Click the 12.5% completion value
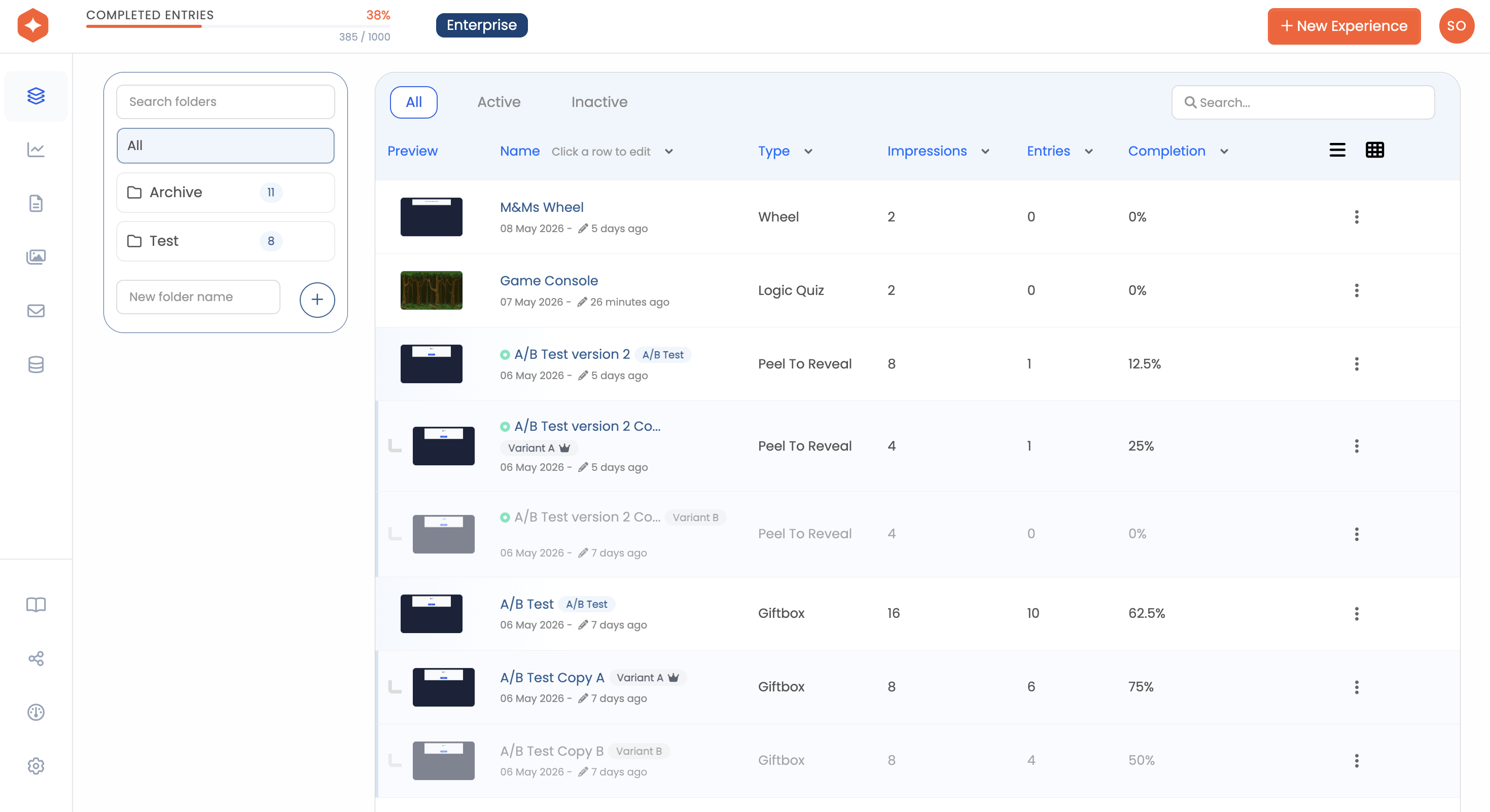 [x=1144, y=363]
